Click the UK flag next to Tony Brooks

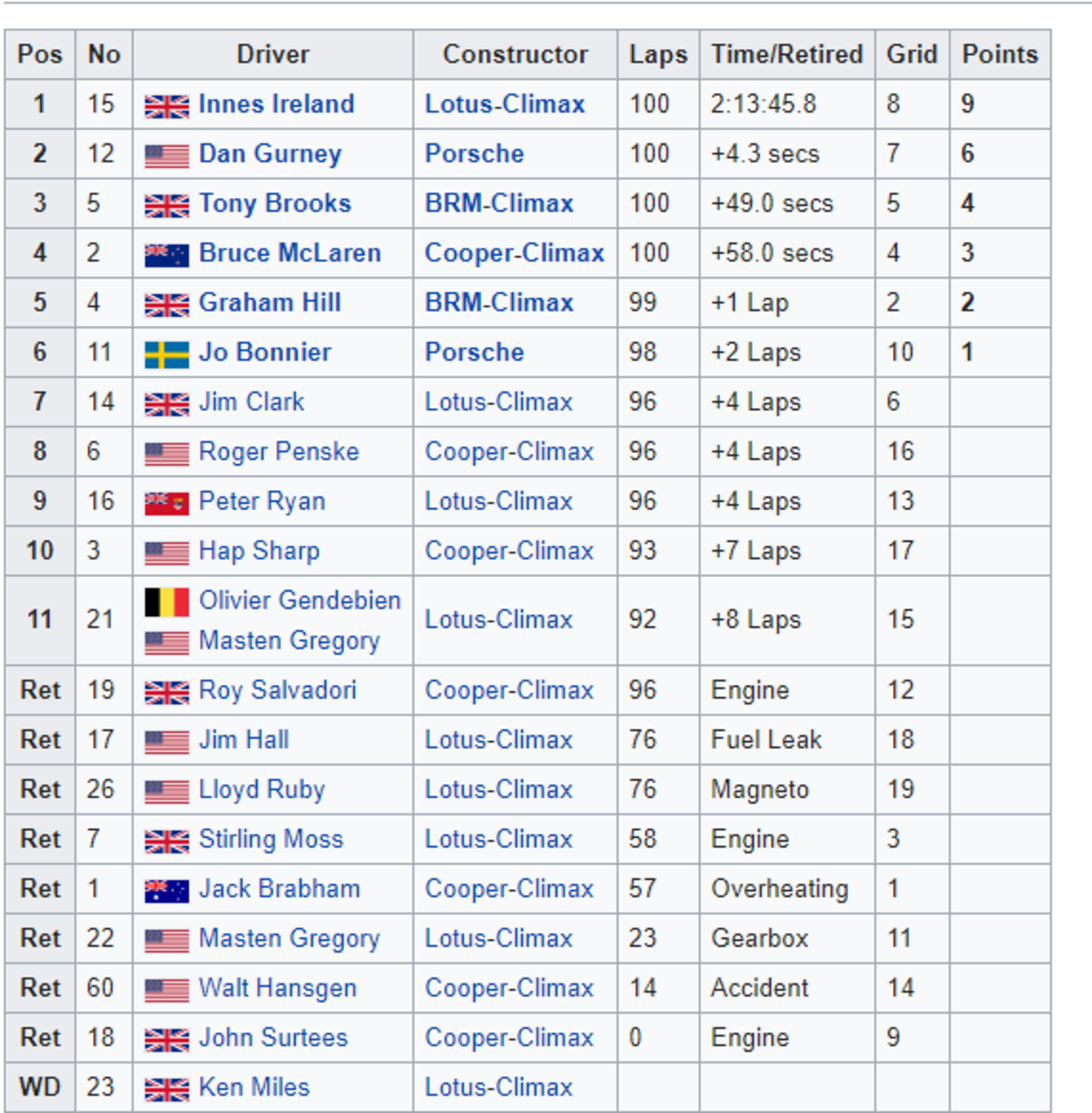tap(167, 205)
